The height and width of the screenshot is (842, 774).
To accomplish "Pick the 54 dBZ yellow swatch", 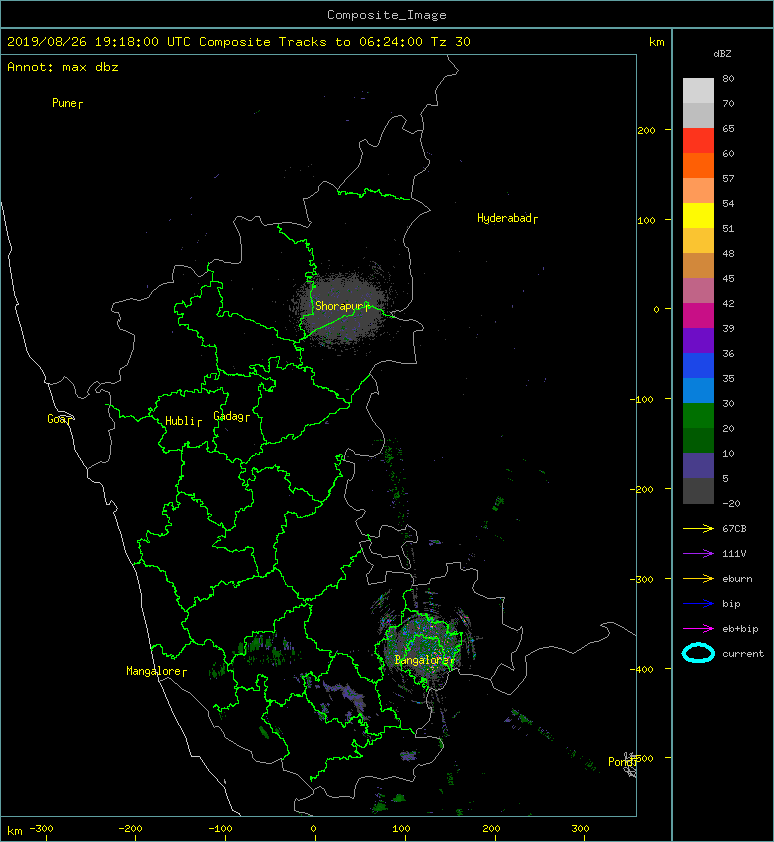I will click(698, 215).
